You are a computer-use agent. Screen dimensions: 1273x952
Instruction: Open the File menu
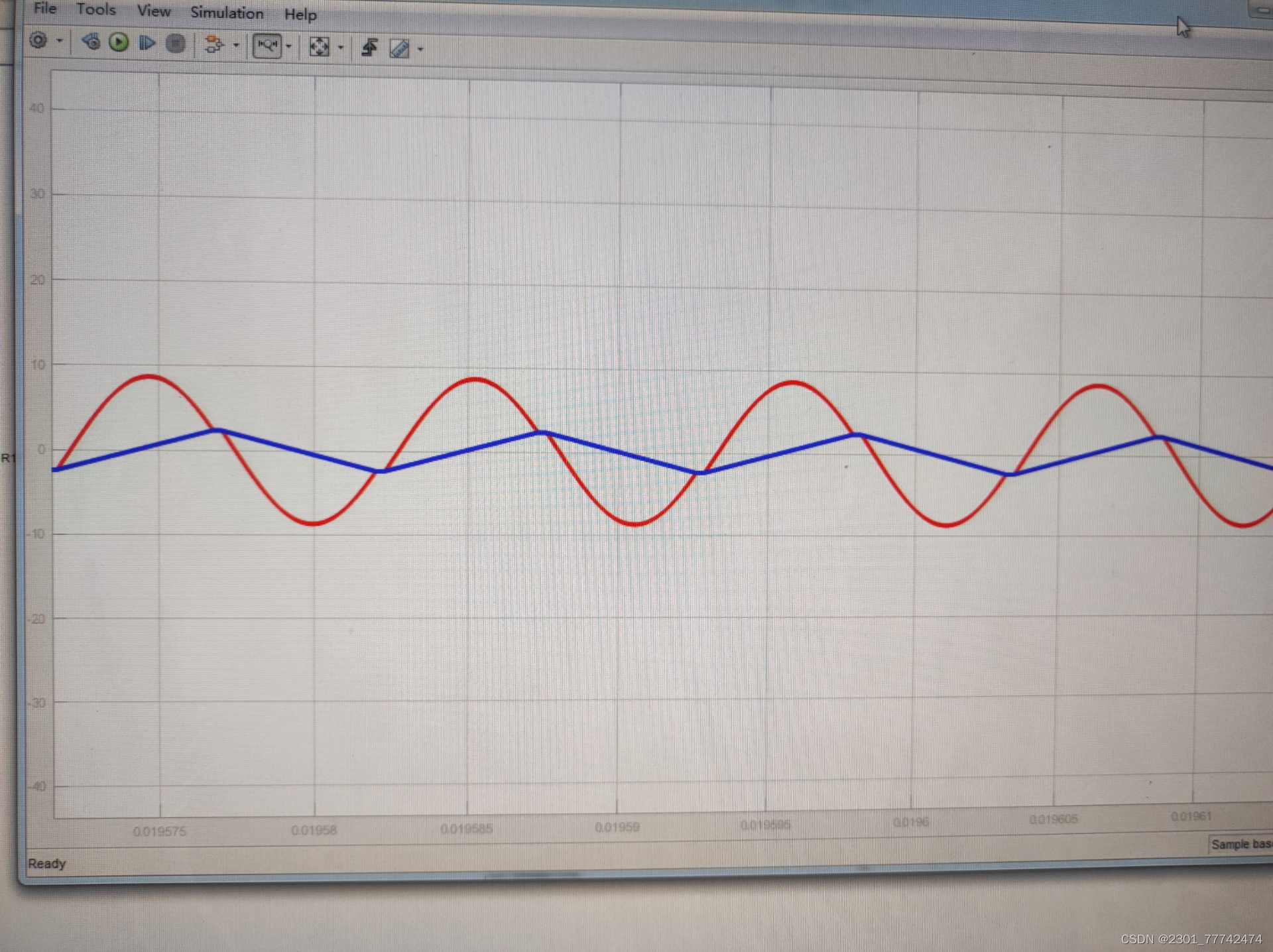pyautogui.click(x=45, y=8)
